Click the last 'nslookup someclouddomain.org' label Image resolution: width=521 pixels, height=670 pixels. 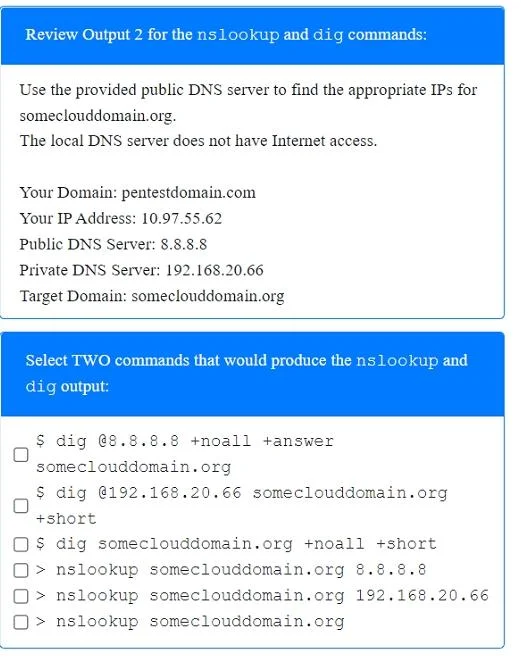(190, 622)
